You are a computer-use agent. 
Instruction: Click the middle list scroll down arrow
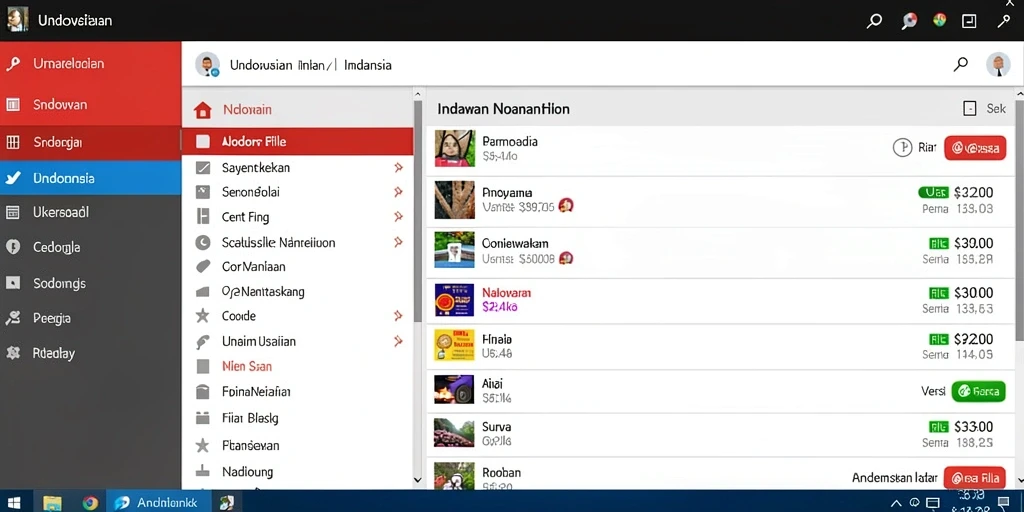tap(418, 481)
